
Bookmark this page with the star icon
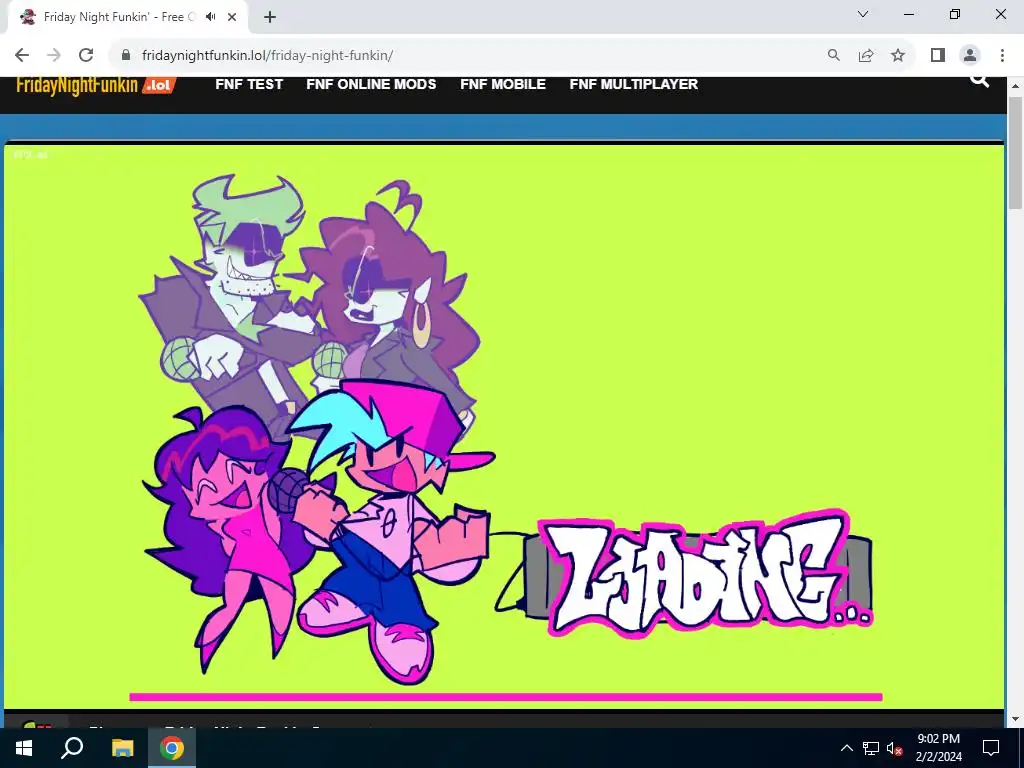pyautogui.click(x=898, y=56)
